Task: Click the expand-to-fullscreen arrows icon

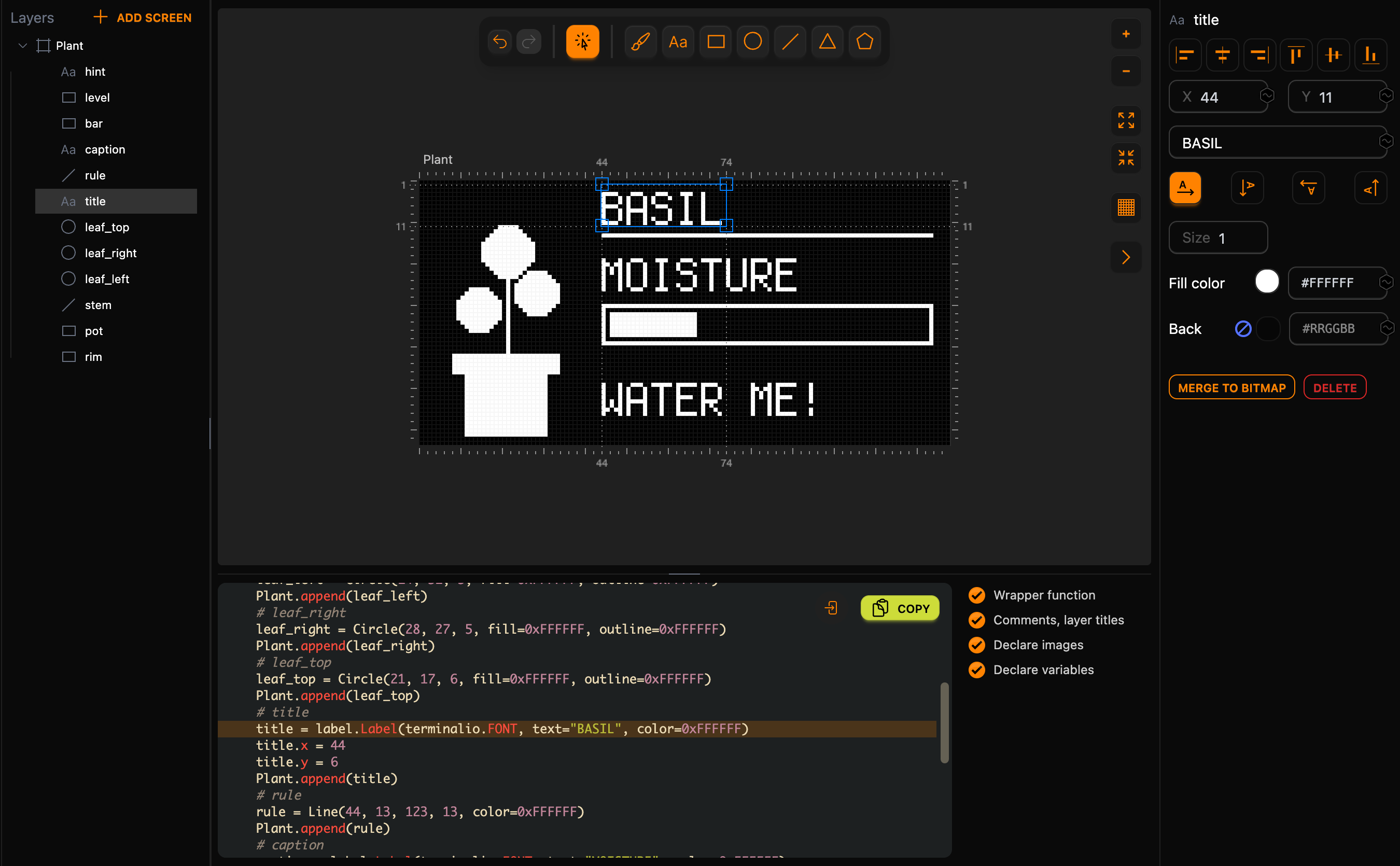Action: tap(1126, 120)
